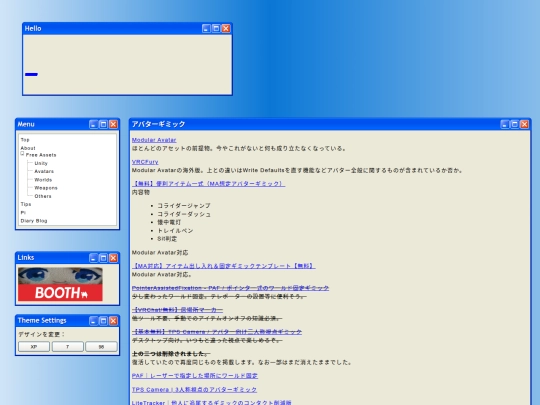The image size is (540, 405).
Task: Maximize the Theme Settings window
Action: tap(103, 321)
